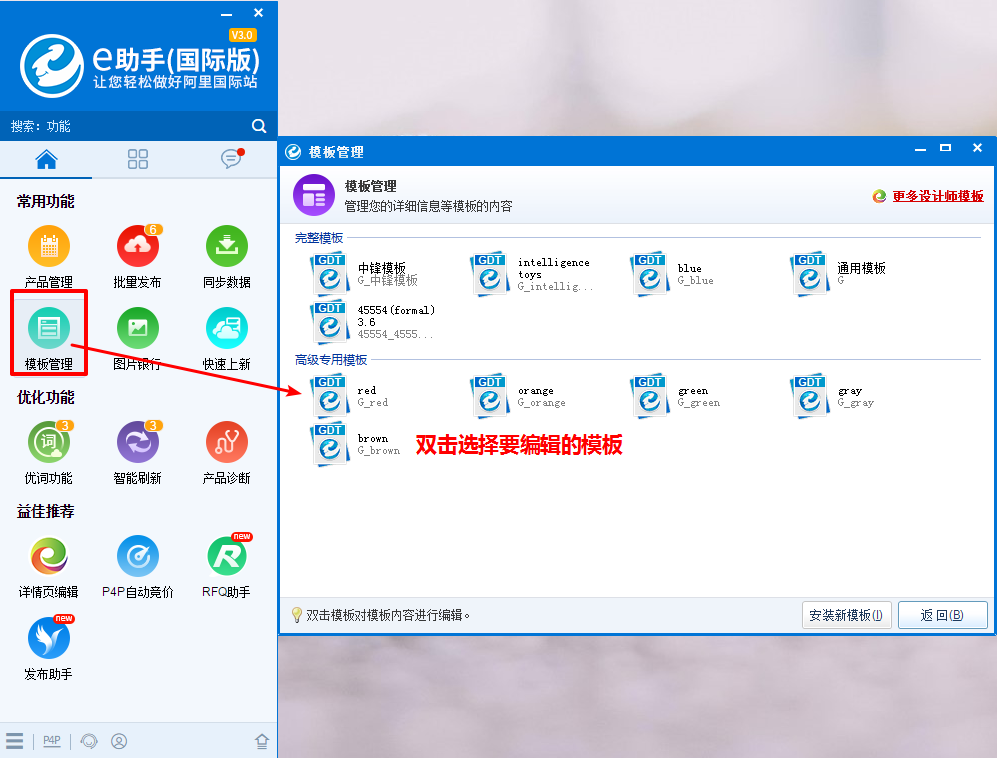The image size is (997, 758).
Task: Launch 详情页编辑 detail page editor
Action: pos(49,556)
